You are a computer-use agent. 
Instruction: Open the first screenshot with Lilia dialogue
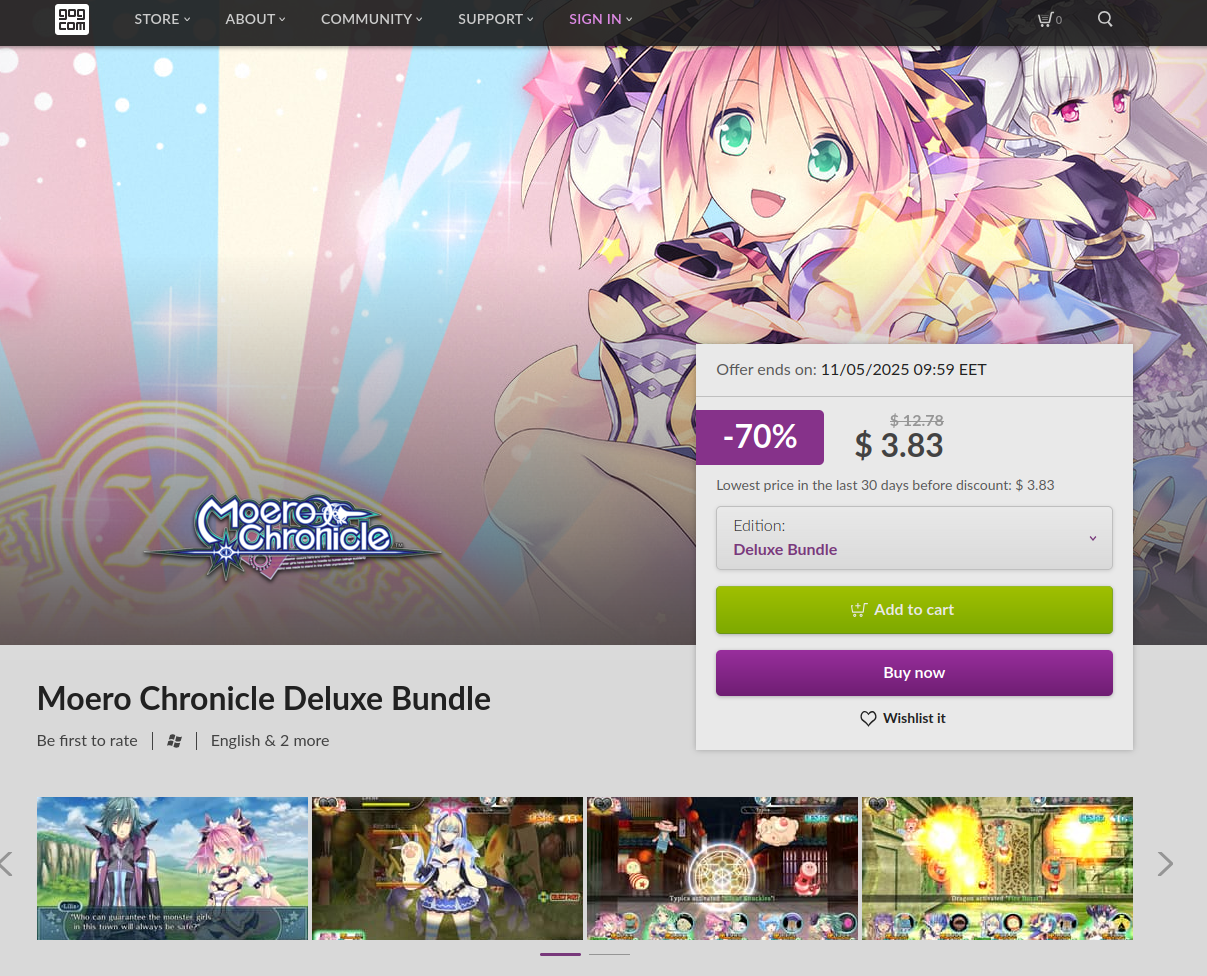click(172, 868)
